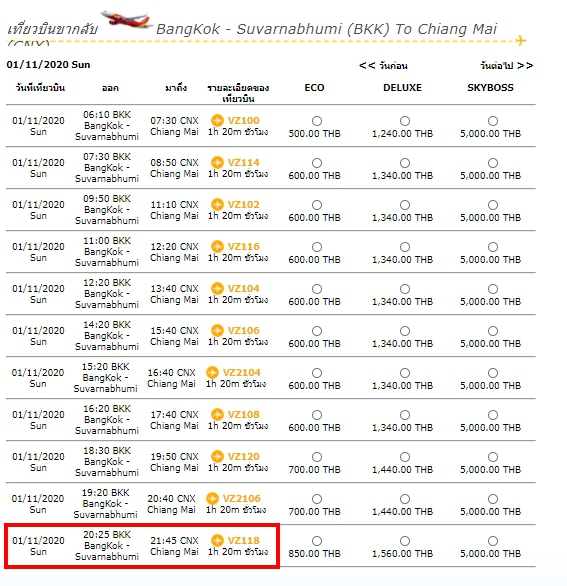The image size is (567, 586).
Task: Open flight details link VZ2106
Action: [x=241, y=498]
